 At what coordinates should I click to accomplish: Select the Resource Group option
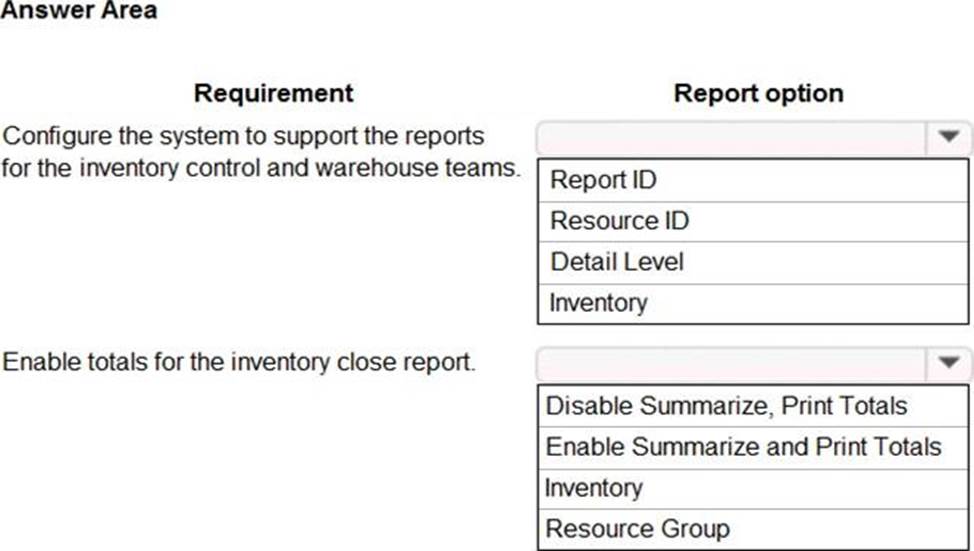[x=637, y=528]
